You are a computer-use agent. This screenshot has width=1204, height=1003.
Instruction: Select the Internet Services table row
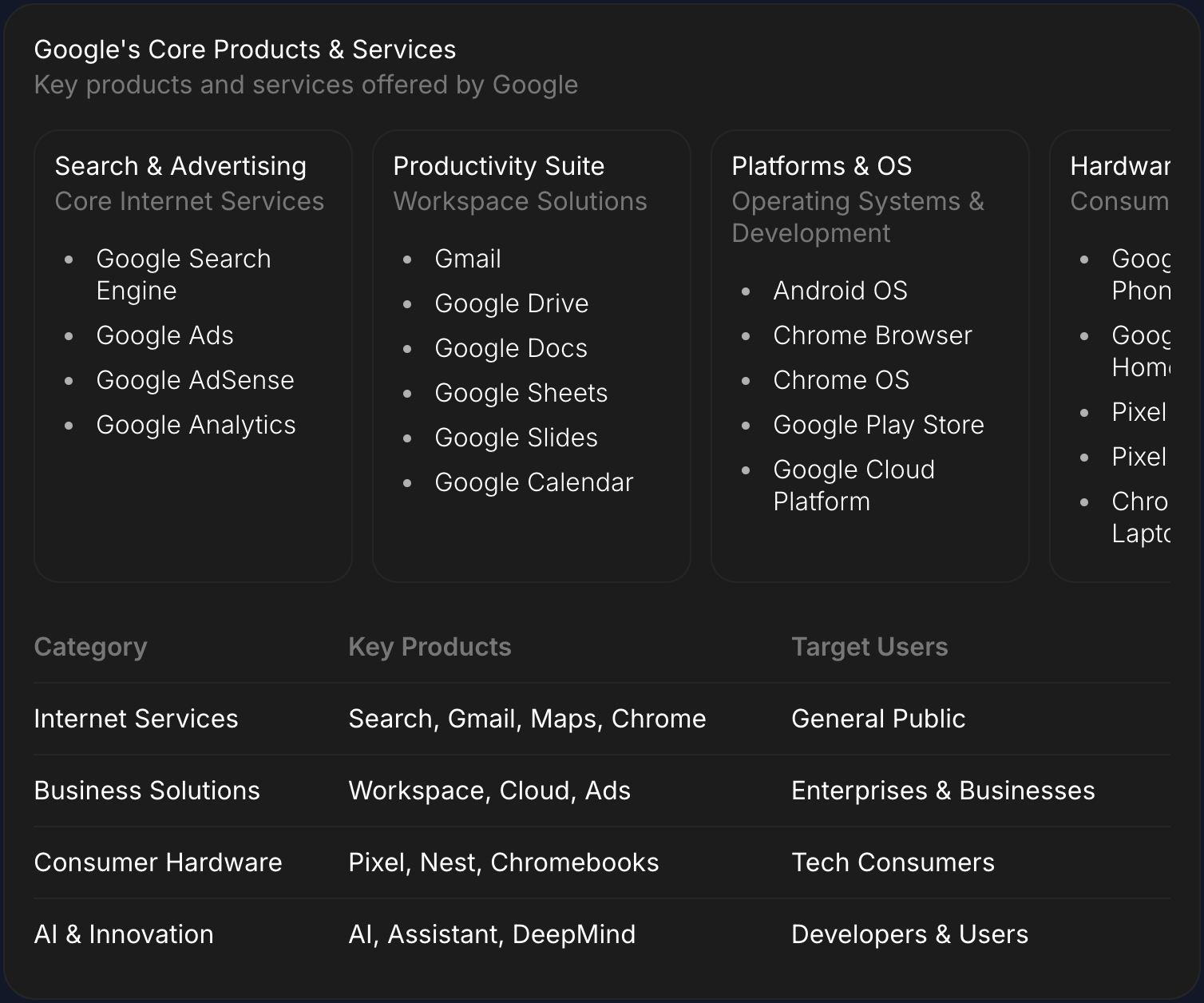136,719
